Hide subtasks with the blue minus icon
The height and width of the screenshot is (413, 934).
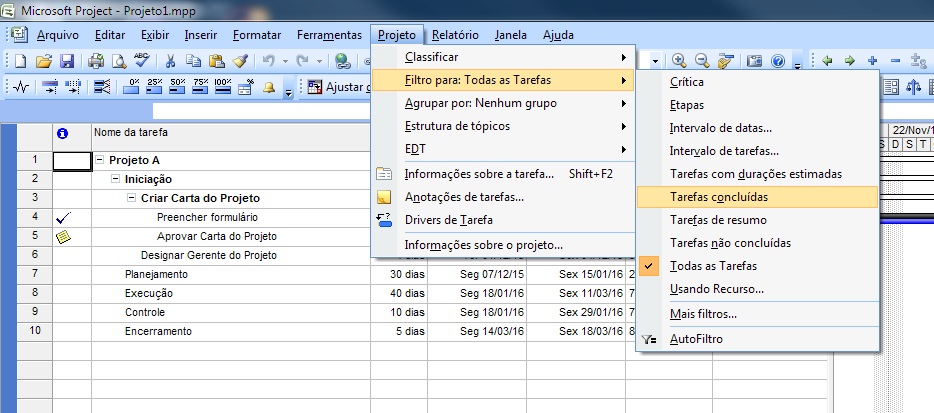coord(895,60)
